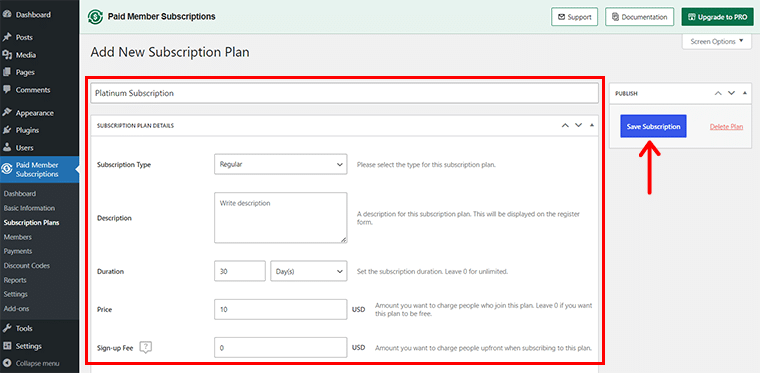Open Reports submenu item
The image size is (760, 373).
(15, 280)
